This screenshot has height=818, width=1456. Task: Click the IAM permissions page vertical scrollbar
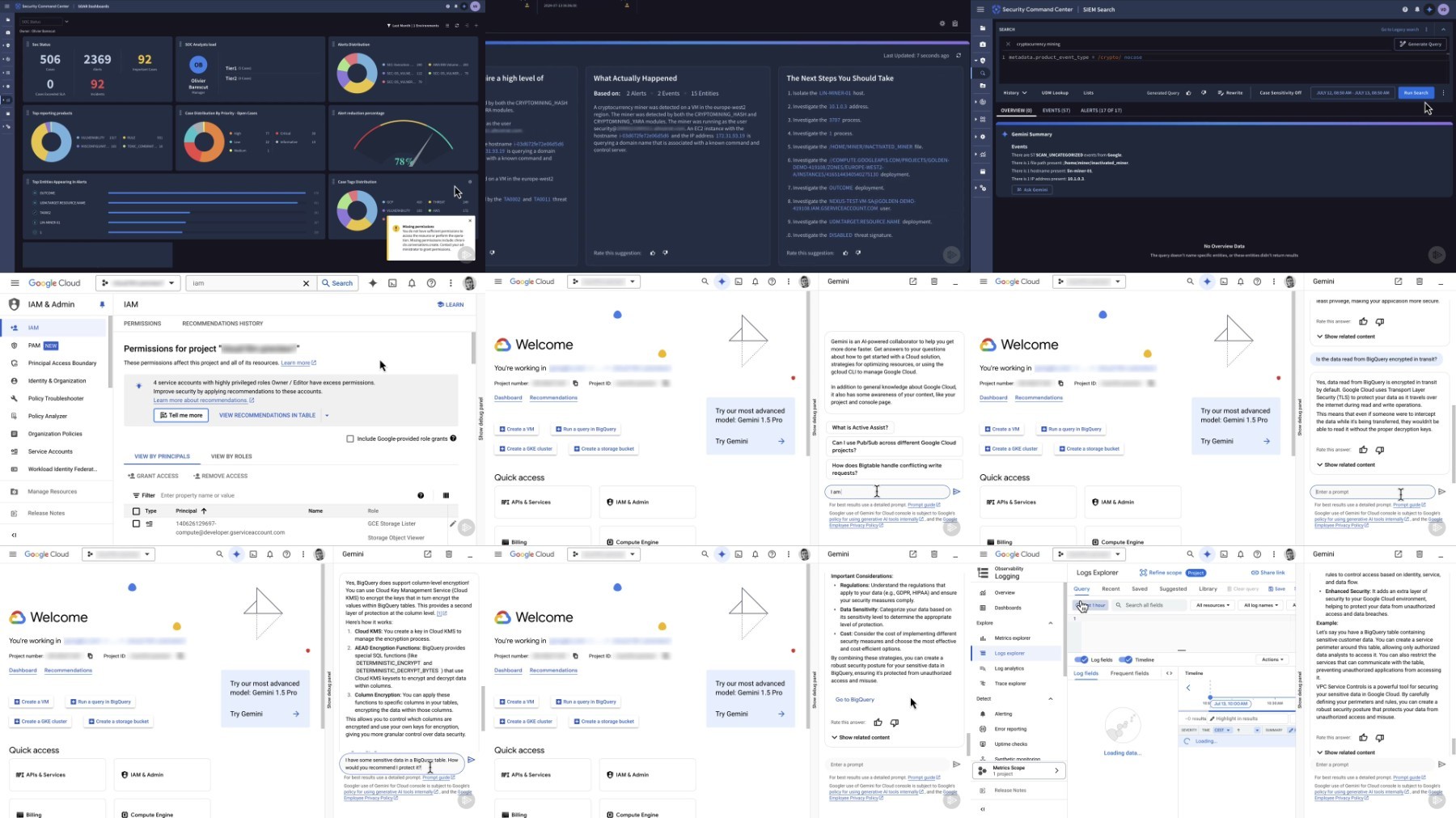pyautogui.click(x=474, y=348)
